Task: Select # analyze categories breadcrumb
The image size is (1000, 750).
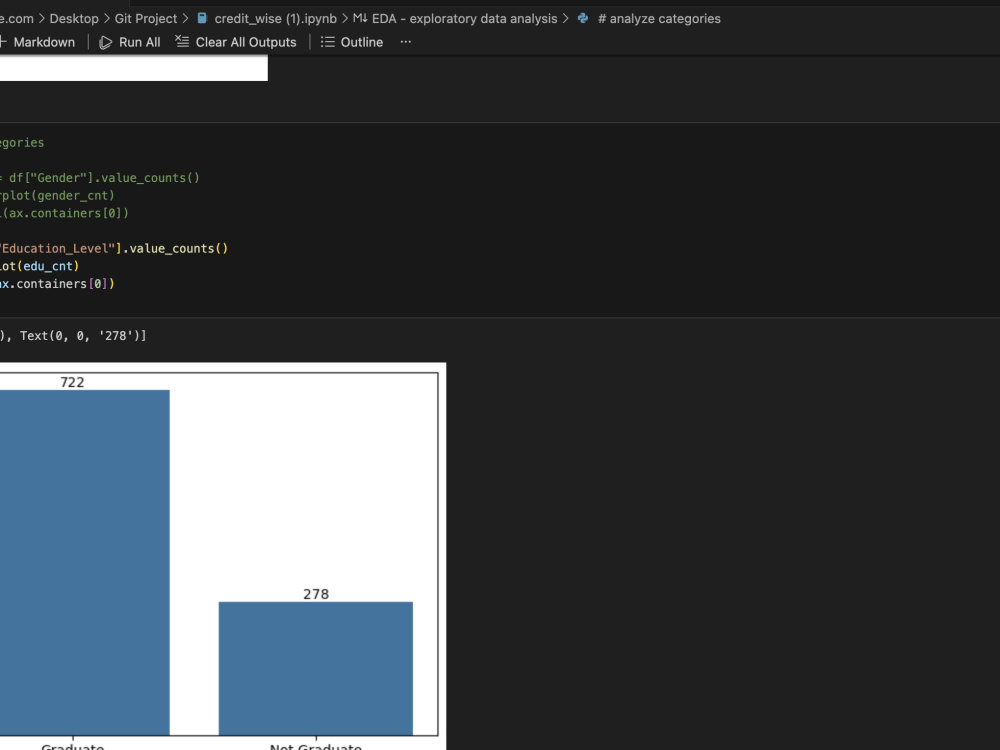Action: click(659, 18)
